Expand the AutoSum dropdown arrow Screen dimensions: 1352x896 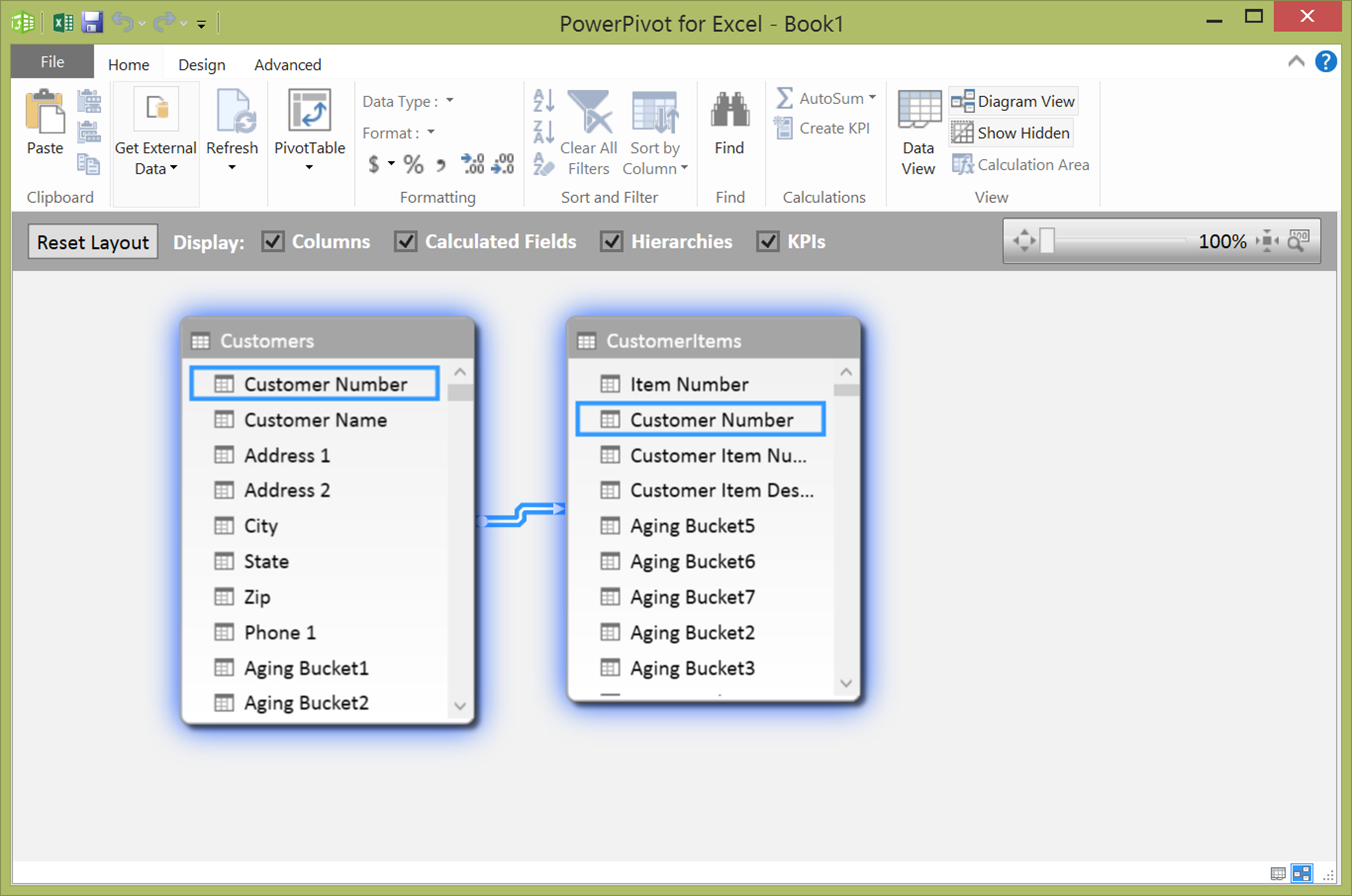click(872, 98)
